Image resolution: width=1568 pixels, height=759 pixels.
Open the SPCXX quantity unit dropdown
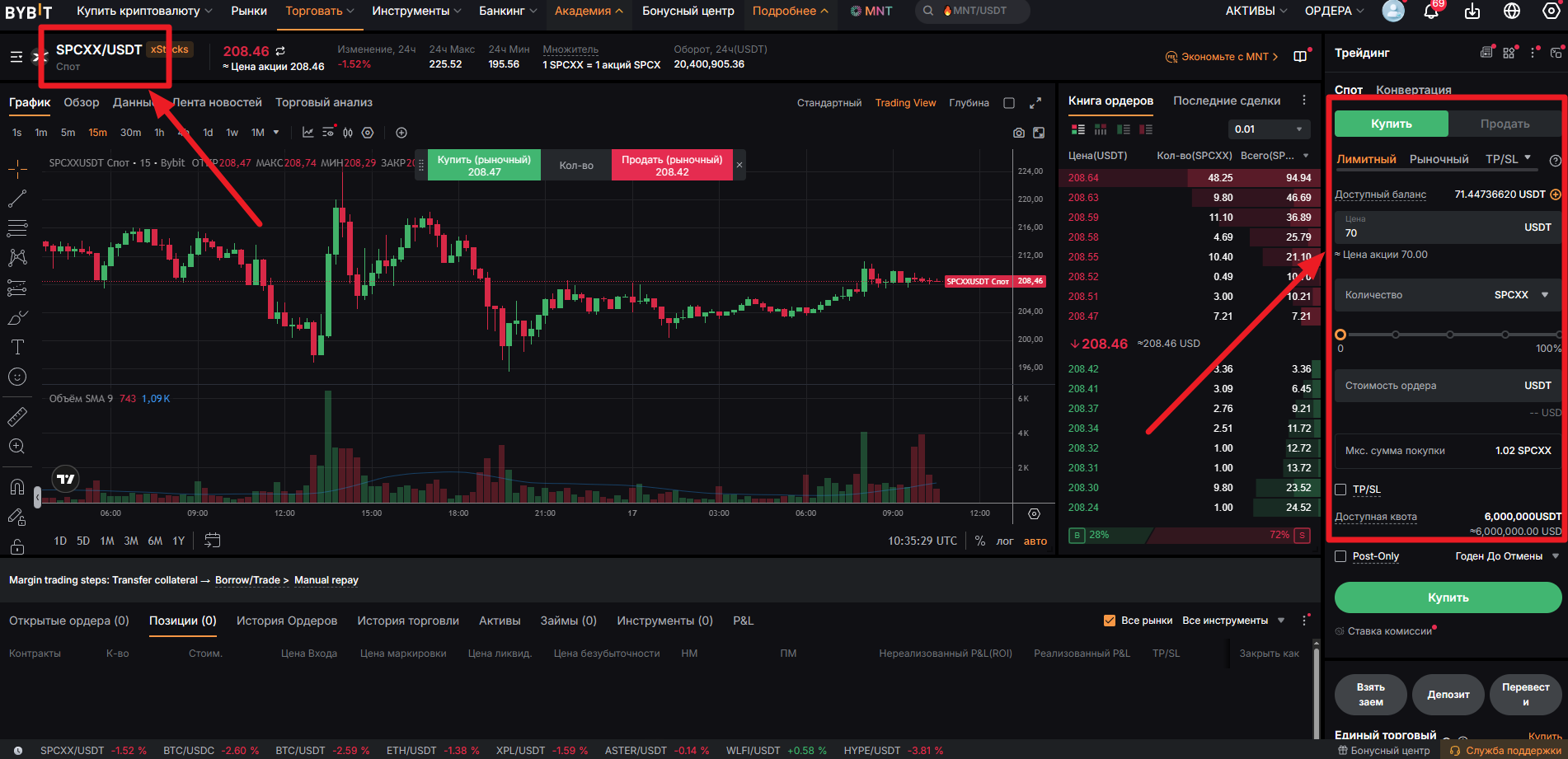pos(1521,295)
